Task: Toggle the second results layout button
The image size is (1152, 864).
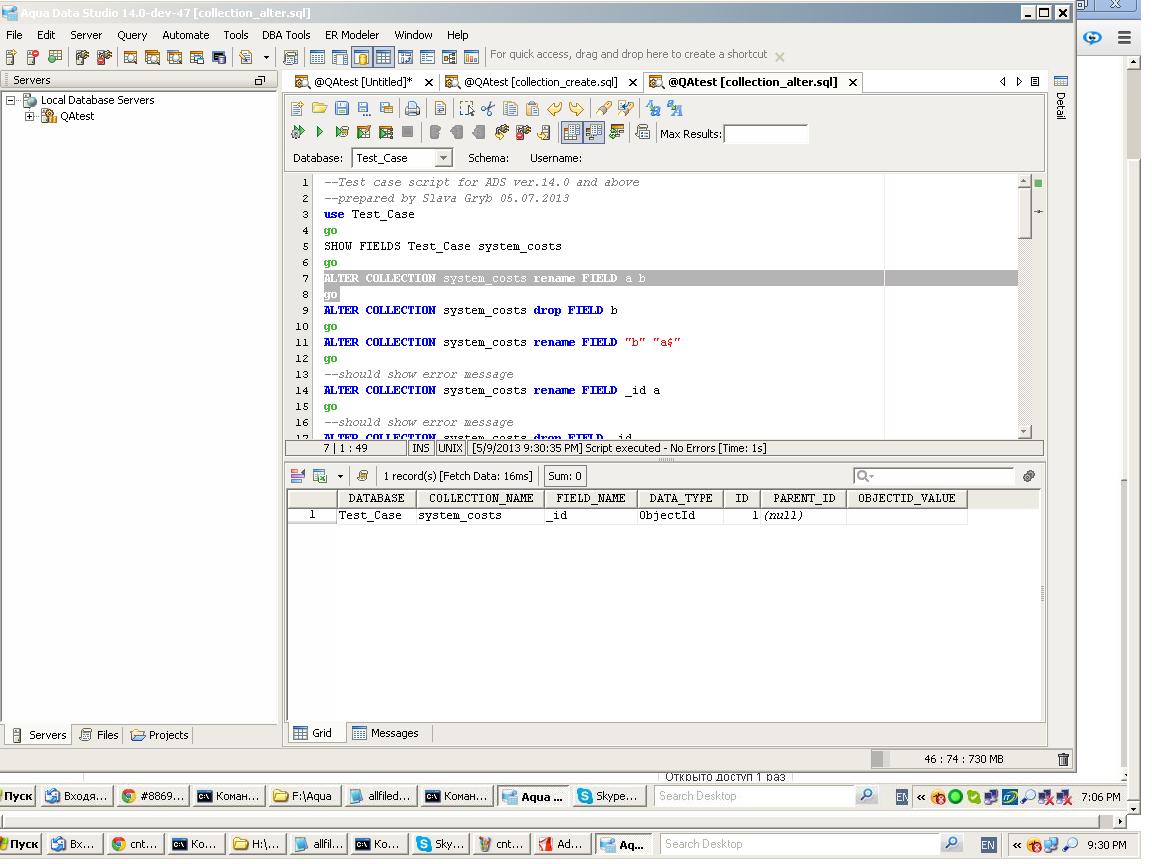Action: (594, 132)
